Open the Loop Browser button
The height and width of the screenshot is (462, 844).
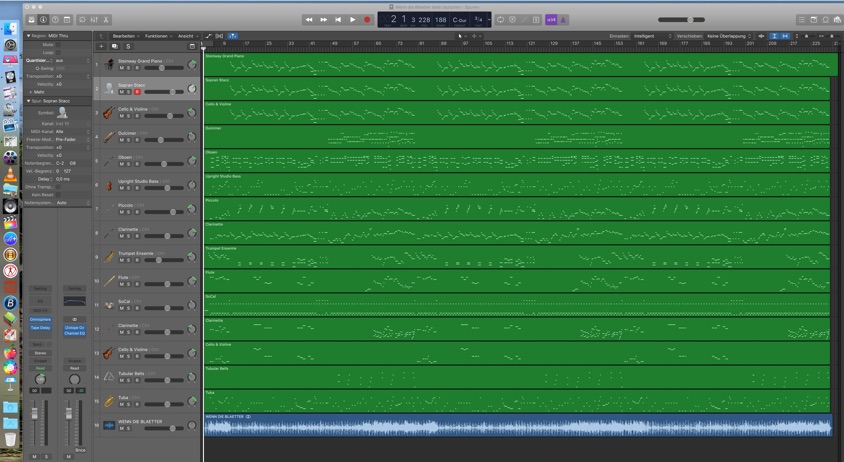click(826, 19)
